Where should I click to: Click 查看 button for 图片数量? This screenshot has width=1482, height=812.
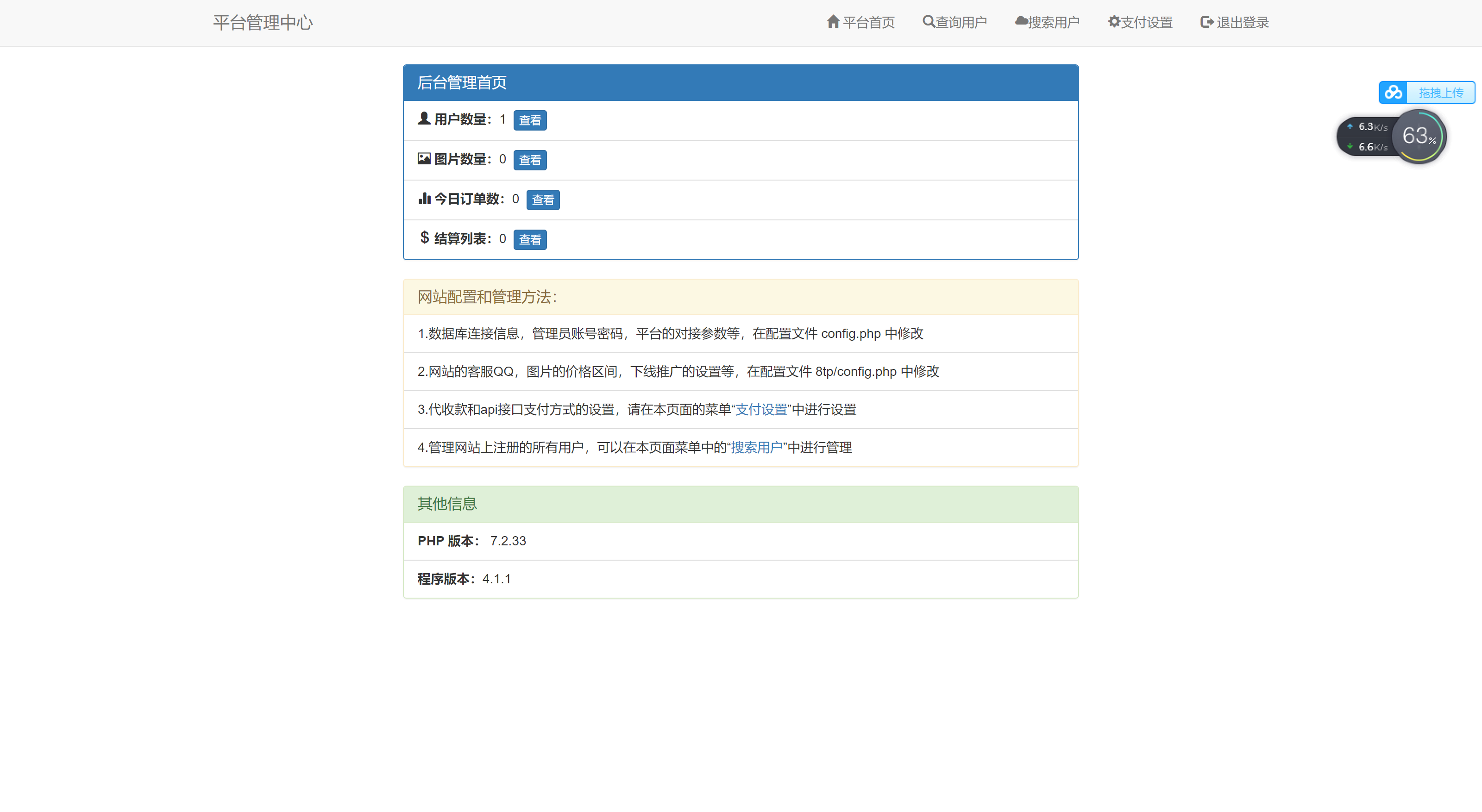(x=530, y=160)
